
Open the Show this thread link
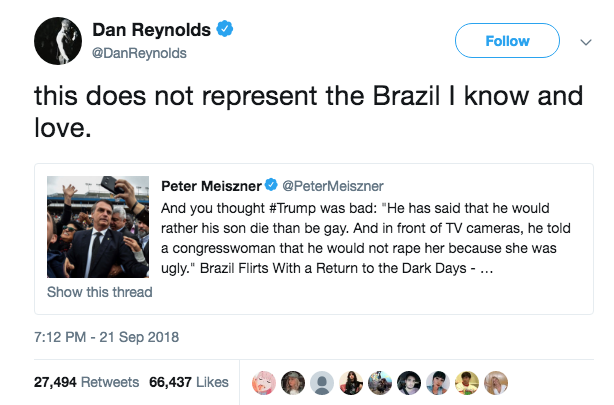pos(100,292)
